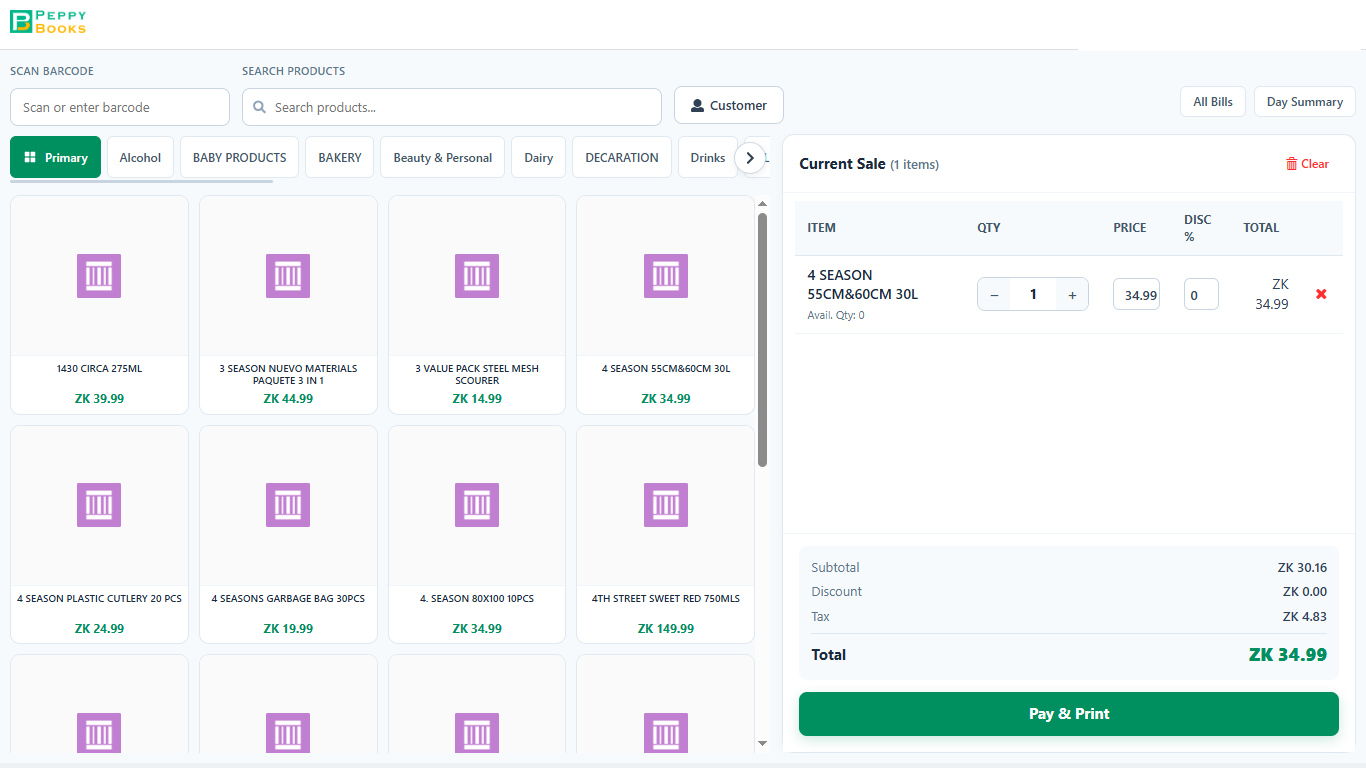This screenshot has width=1366, height=768.
Task: Click the PRICE column header
Action: [1130, 228]
